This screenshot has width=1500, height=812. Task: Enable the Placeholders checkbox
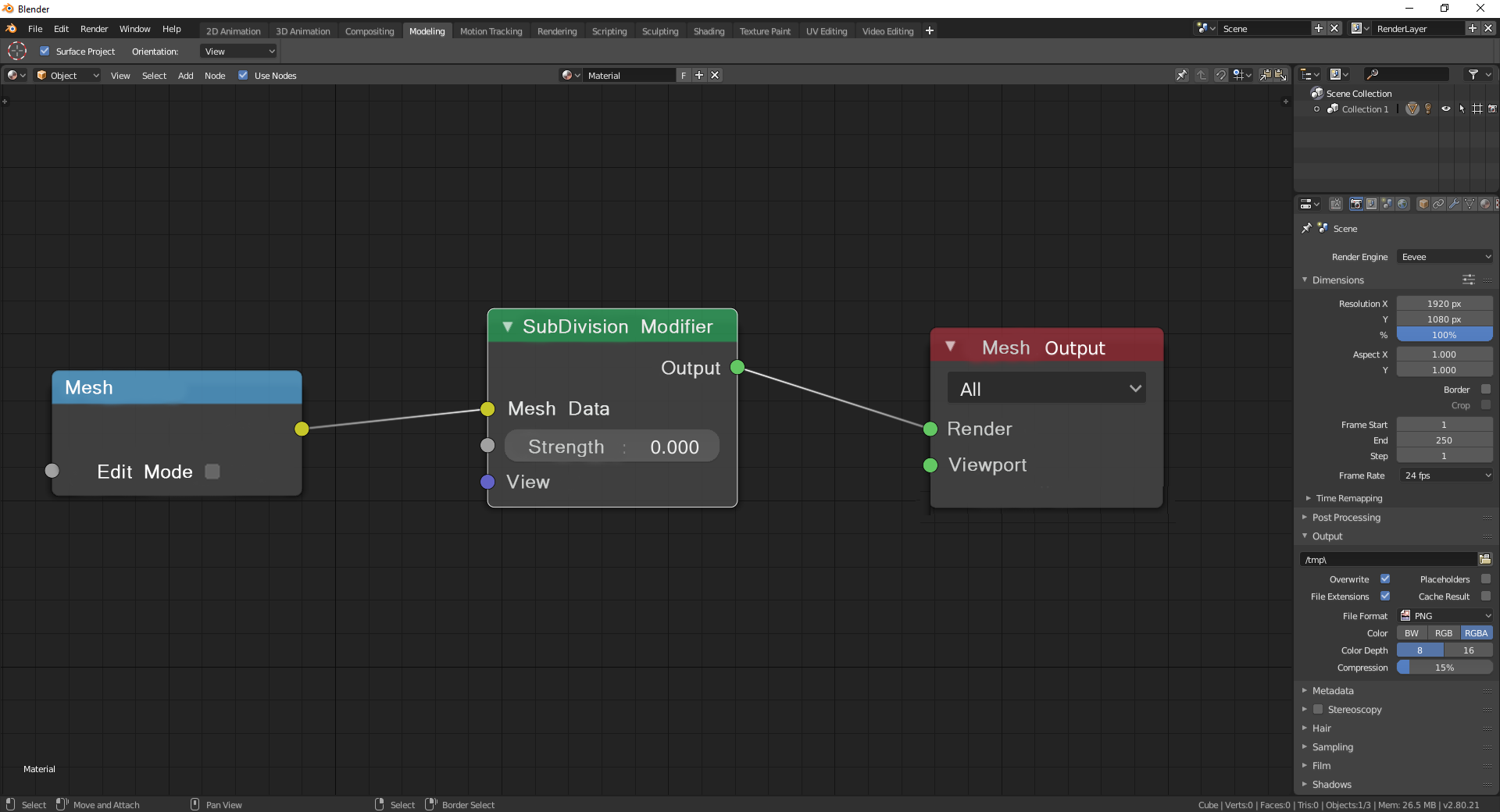(x=1486, y=579)
